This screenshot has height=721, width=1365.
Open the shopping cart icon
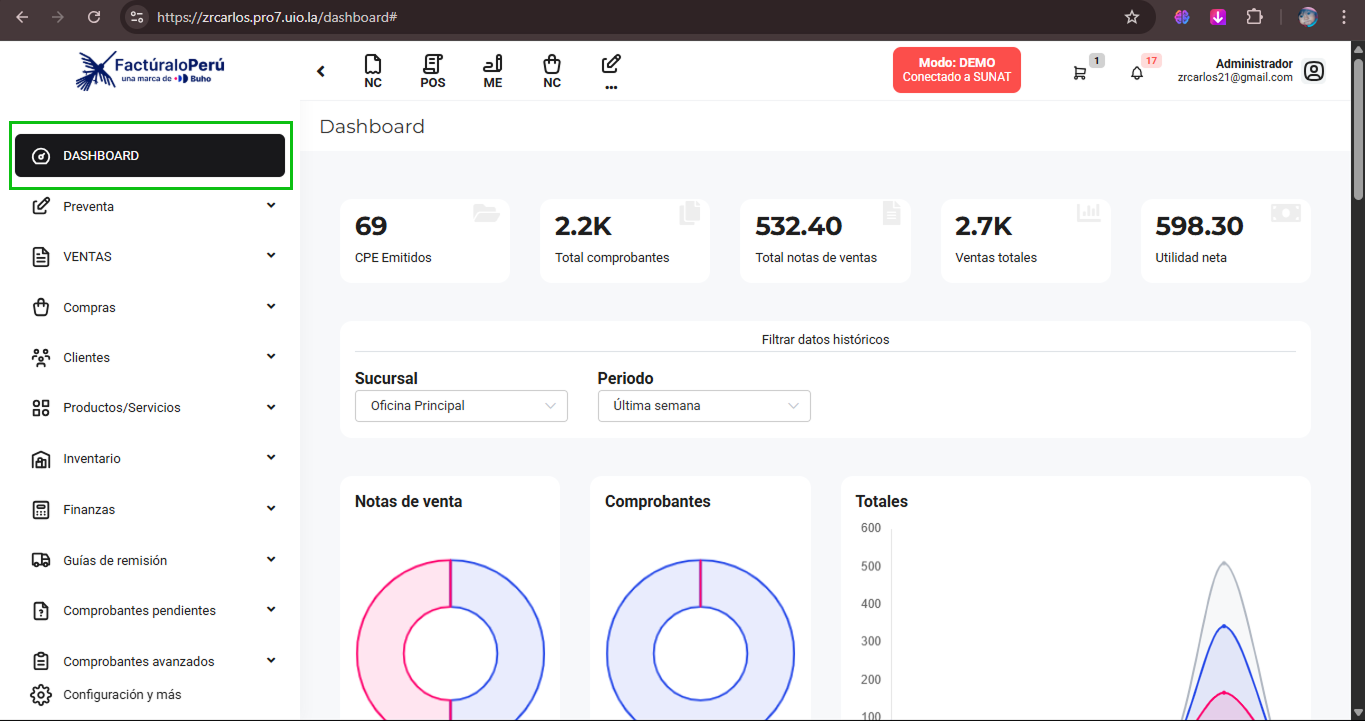click(1080, 73)
